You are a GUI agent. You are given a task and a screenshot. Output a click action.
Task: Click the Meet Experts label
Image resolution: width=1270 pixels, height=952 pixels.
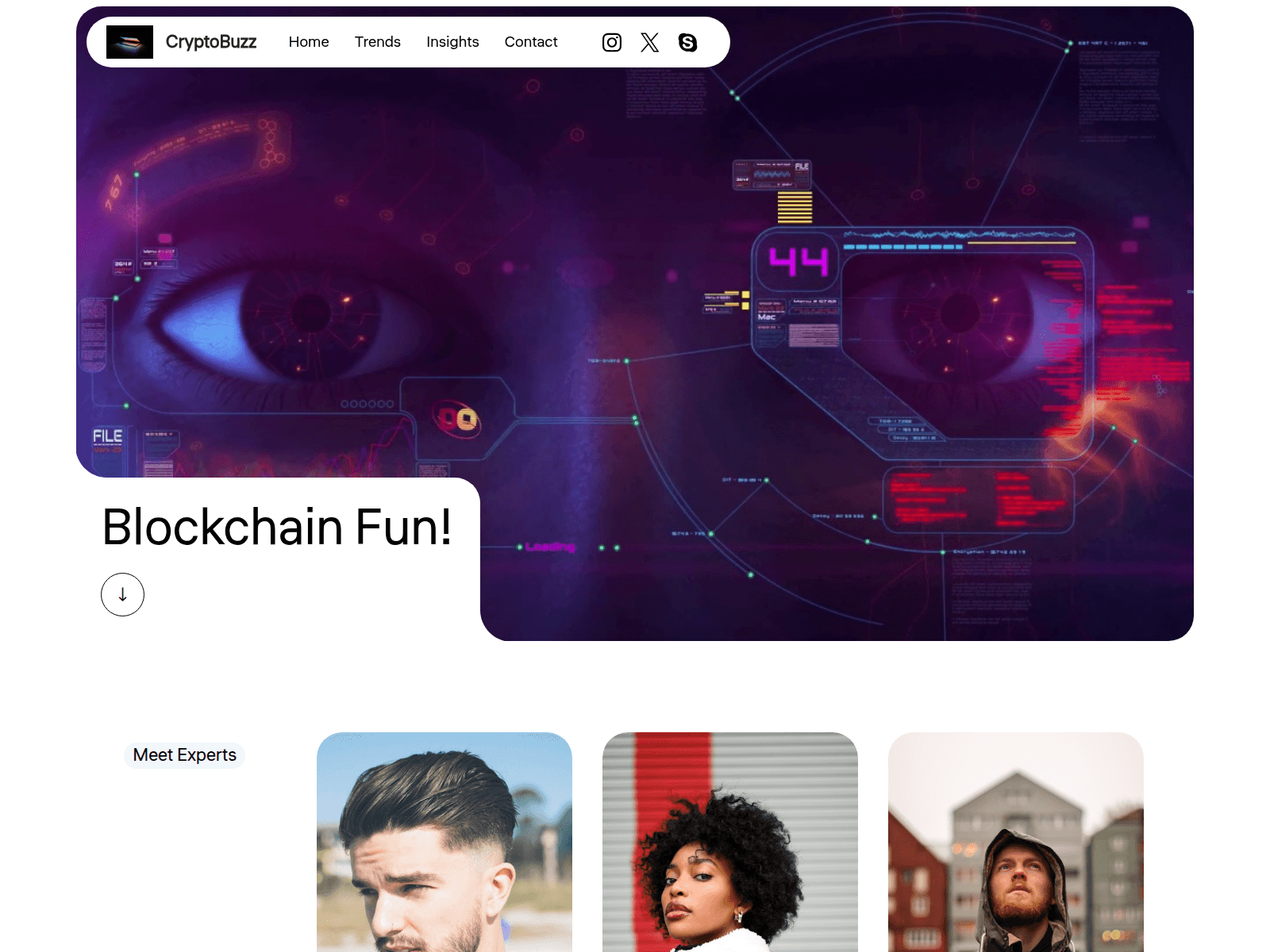[x=185, y=755]
